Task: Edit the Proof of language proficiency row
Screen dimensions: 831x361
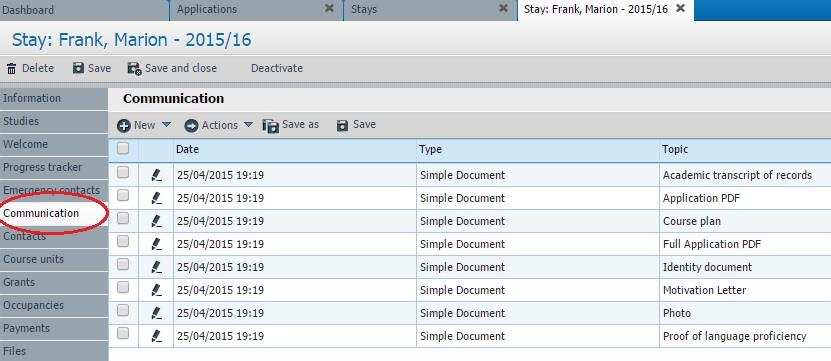Action: point(156,336)
